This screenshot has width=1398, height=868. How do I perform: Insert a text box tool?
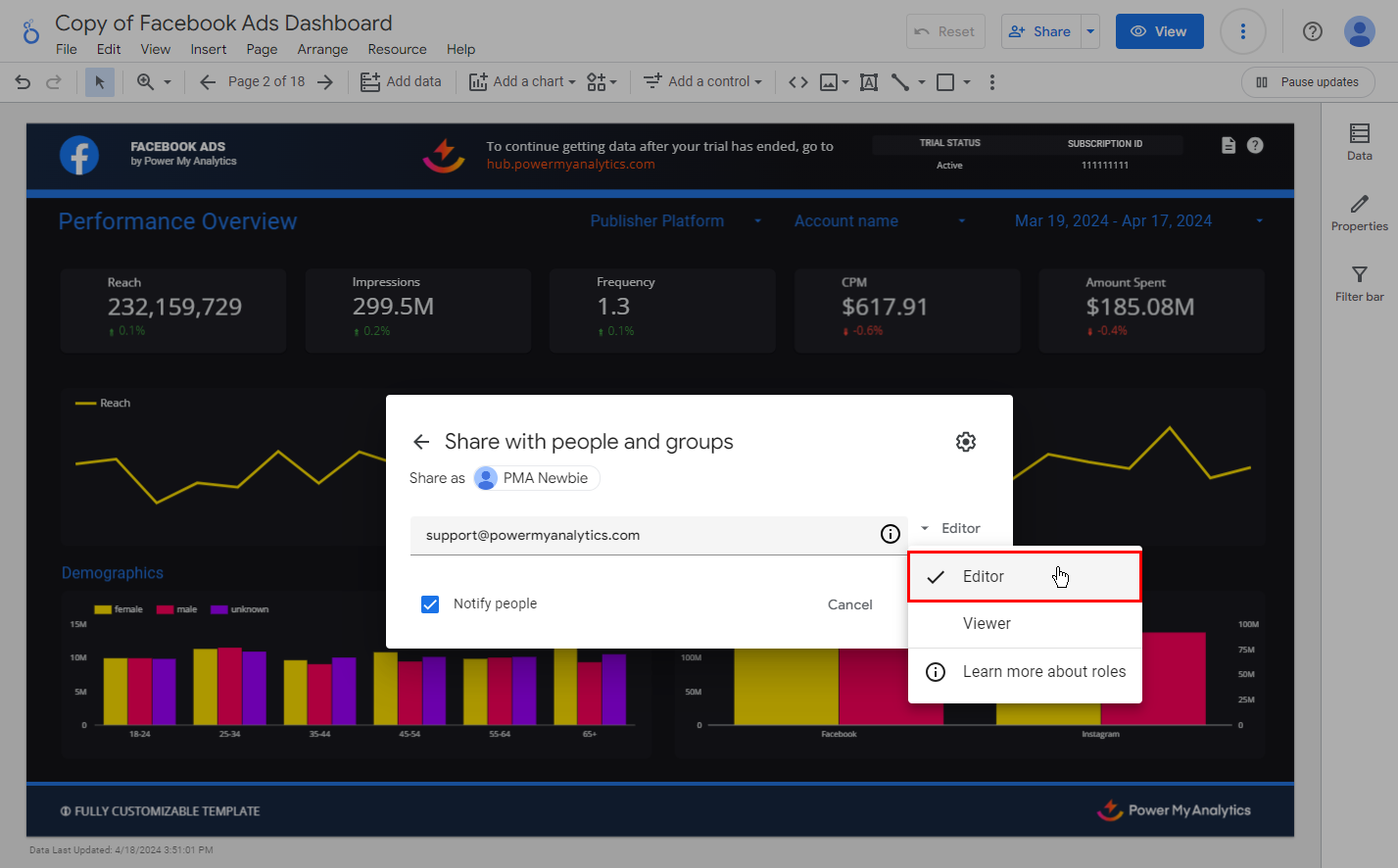pos(868,82)
